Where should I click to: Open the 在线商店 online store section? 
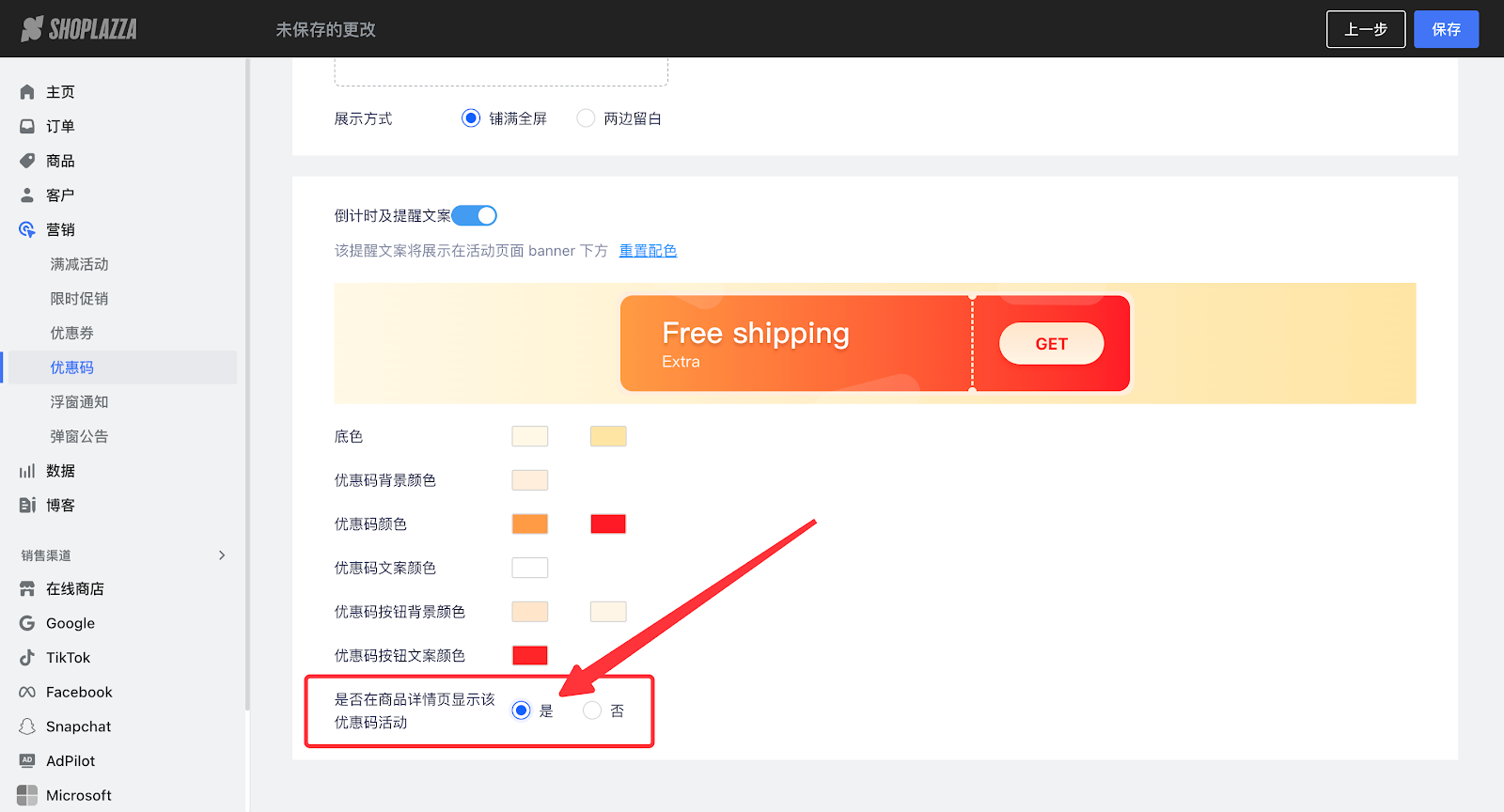[x=74, y=589]
